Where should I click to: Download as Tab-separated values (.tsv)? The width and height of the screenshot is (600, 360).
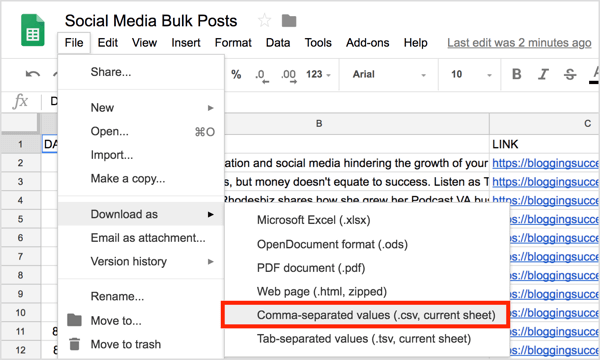point(367,339)
